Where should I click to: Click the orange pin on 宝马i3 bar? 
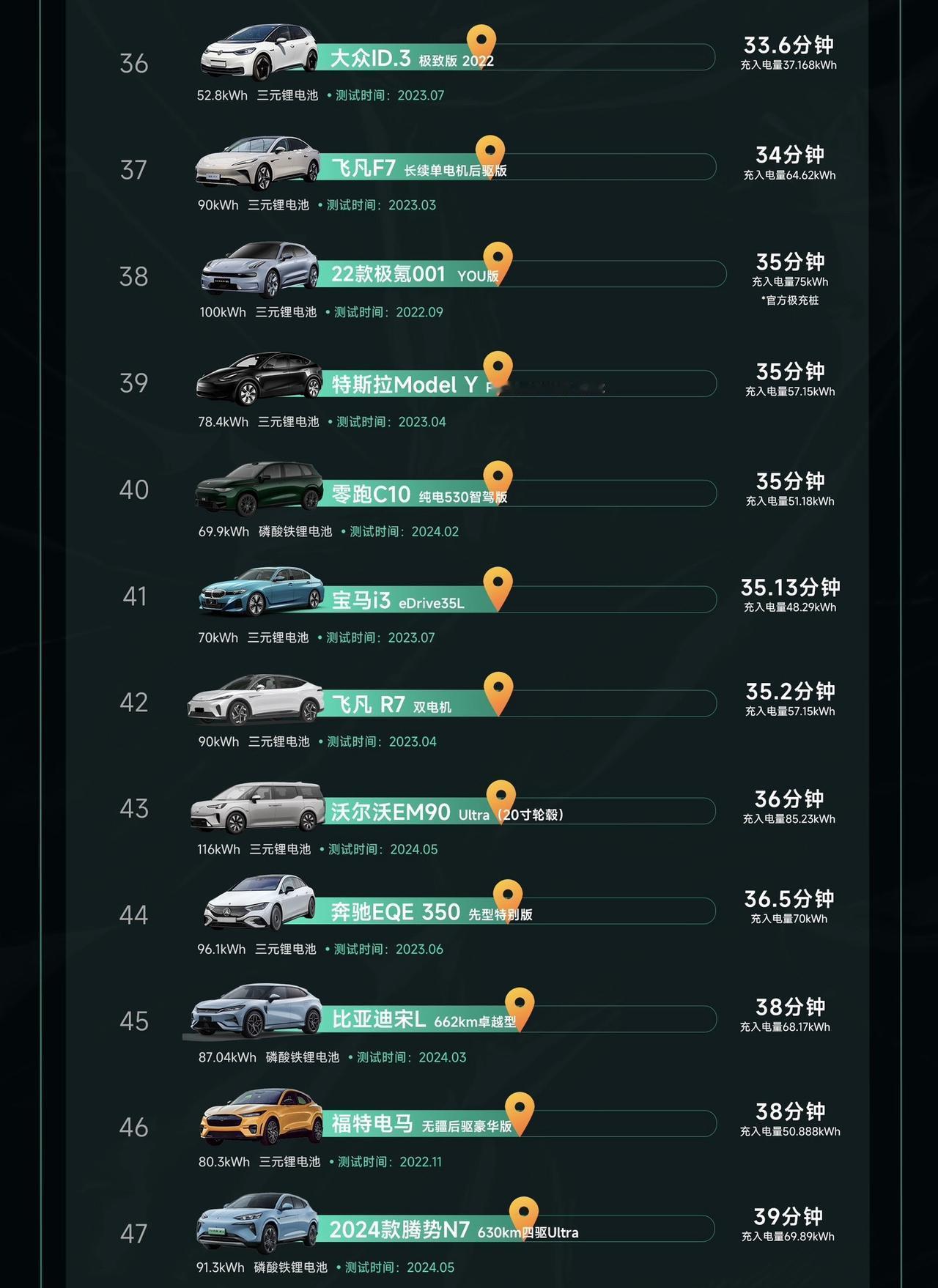tap(498, 586)
